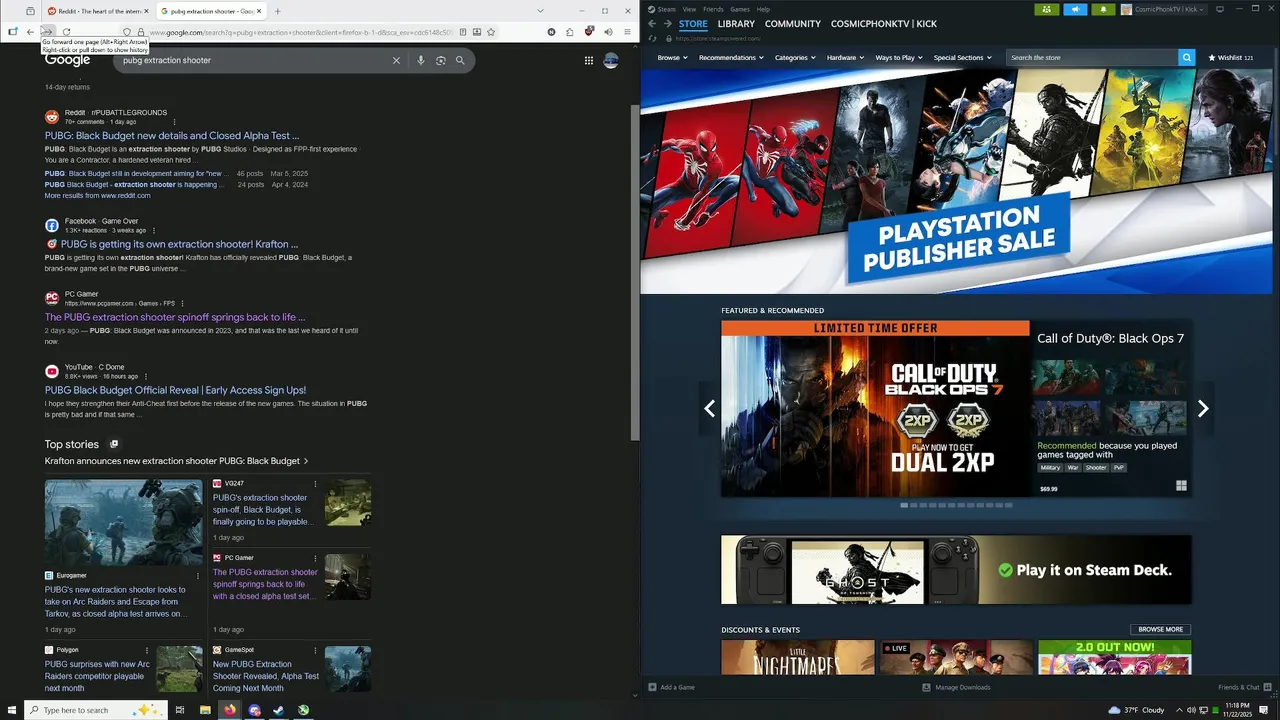Viewport: 1280px width, 720px height.
Task: Start Google voice search microphone
Action: 420,60
